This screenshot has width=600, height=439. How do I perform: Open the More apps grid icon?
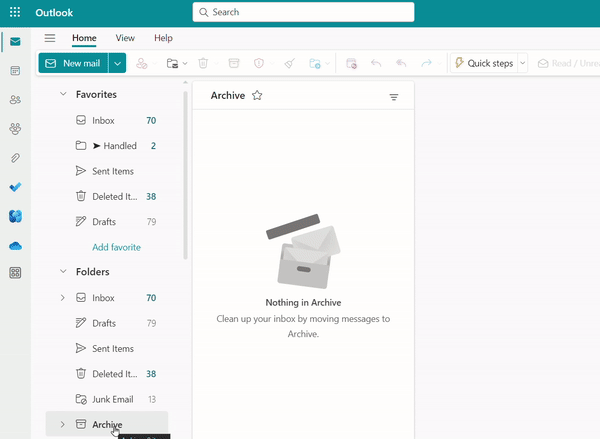click(15, 273)
